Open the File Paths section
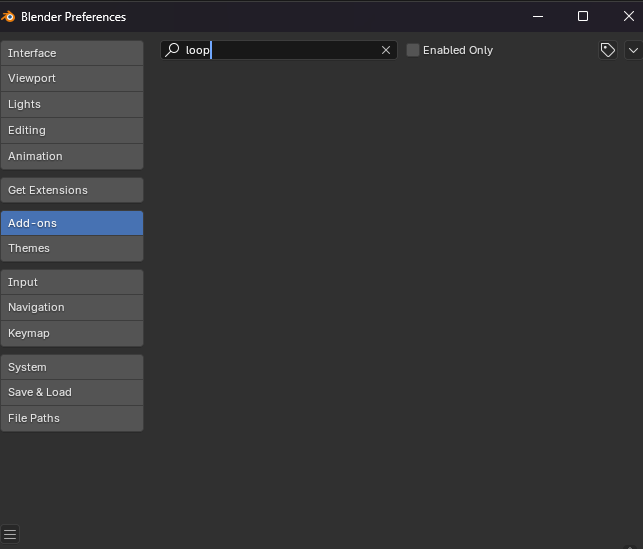 72,418
